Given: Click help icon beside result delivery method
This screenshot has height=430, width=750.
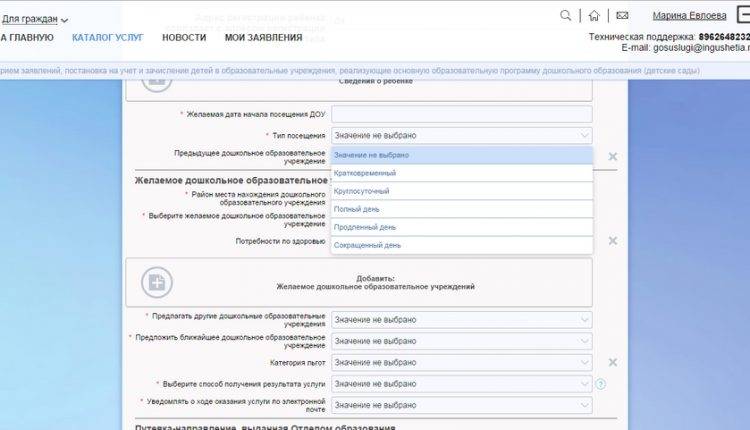Looking at the screenshot, I should (x=601, y=384).
